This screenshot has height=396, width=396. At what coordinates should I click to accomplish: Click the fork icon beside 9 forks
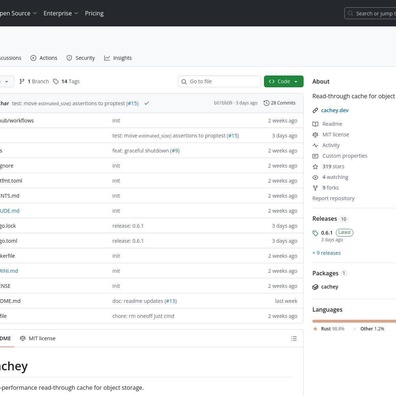[x=315, y=188]
